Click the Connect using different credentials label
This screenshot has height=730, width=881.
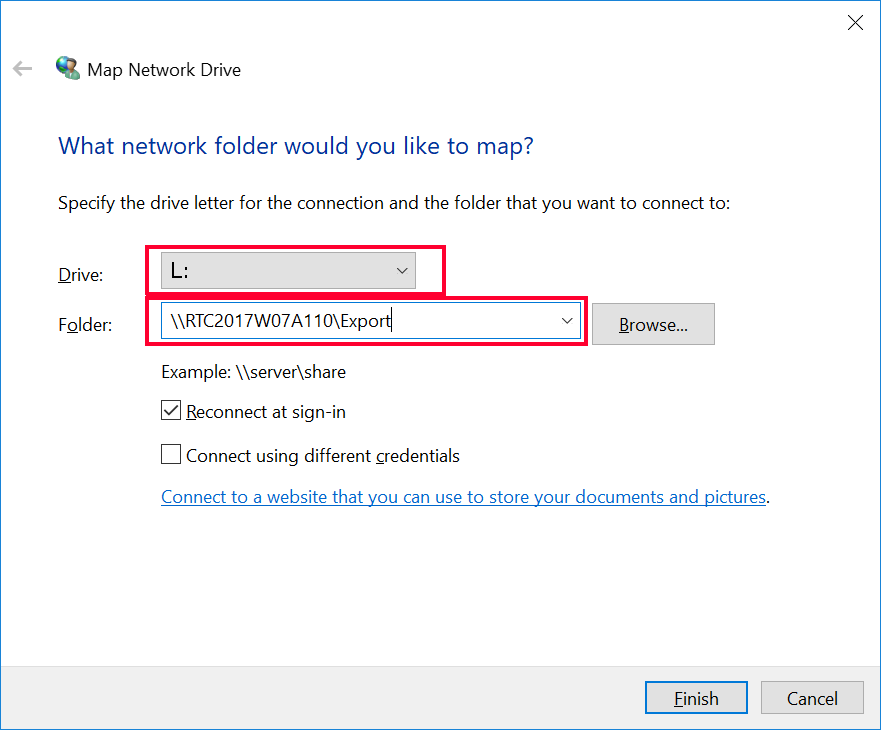coord(323,456)
